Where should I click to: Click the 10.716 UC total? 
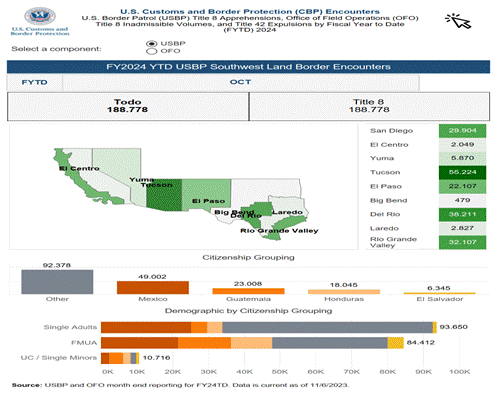(x=157, y=358)
